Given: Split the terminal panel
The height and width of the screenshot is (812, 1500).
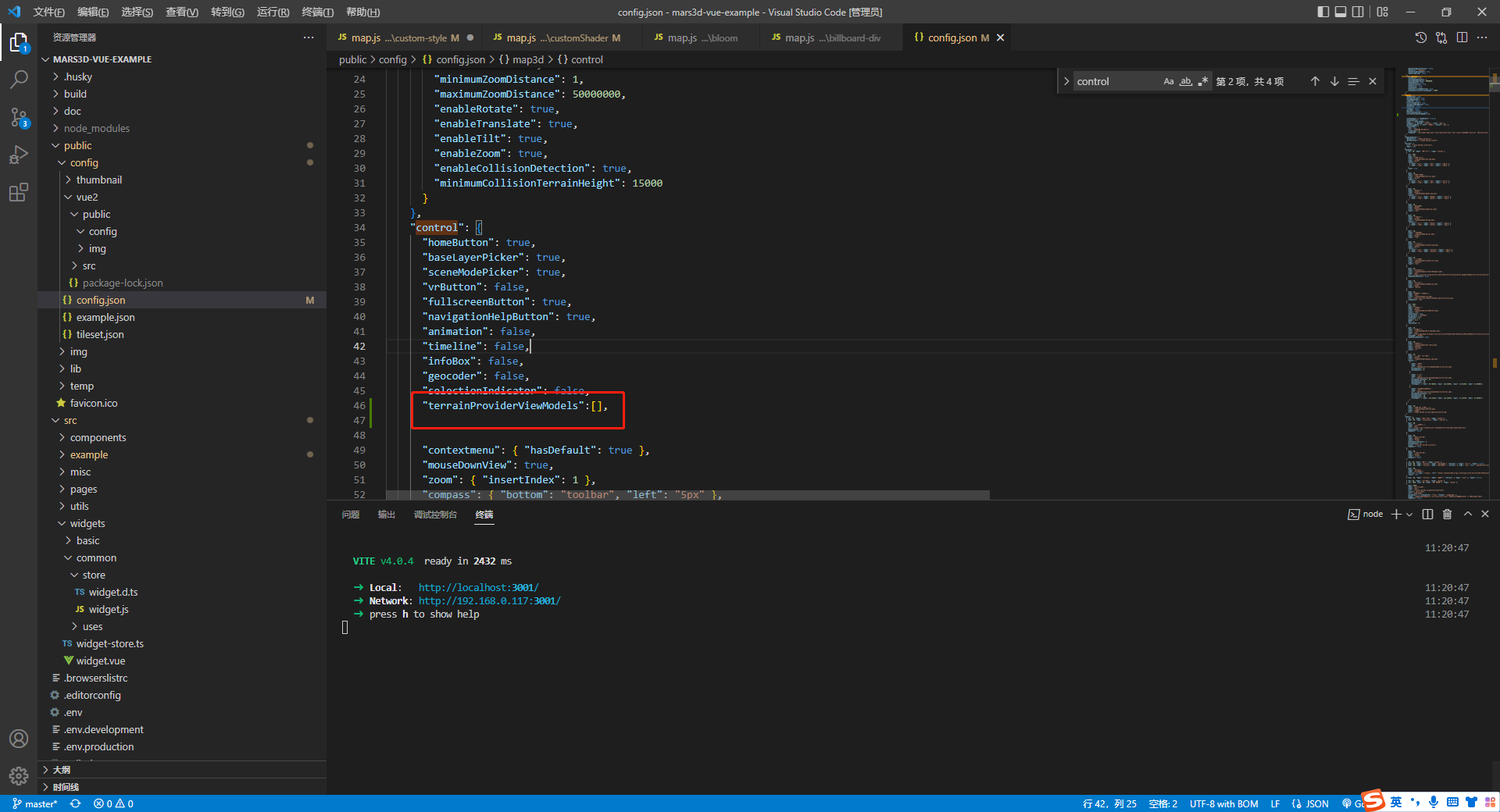Looking at the screenshot, I should [x=1427, y=514].
